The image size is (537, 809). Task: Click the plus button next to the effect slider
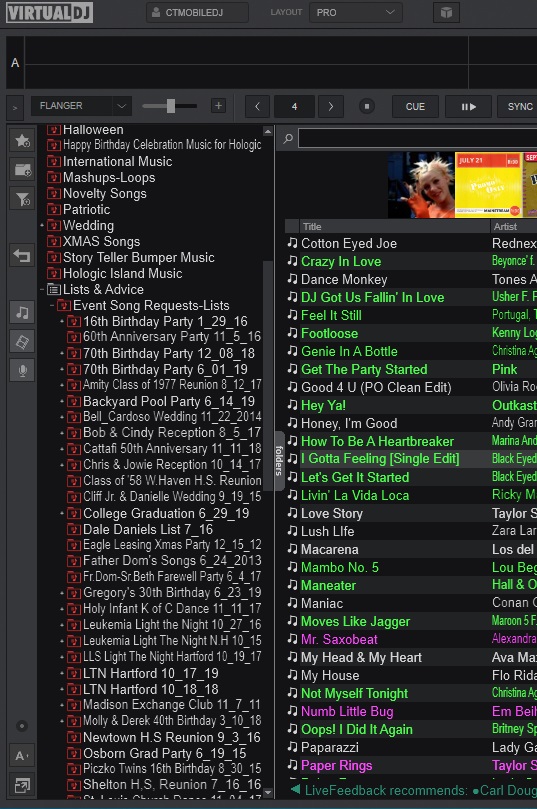218,106
